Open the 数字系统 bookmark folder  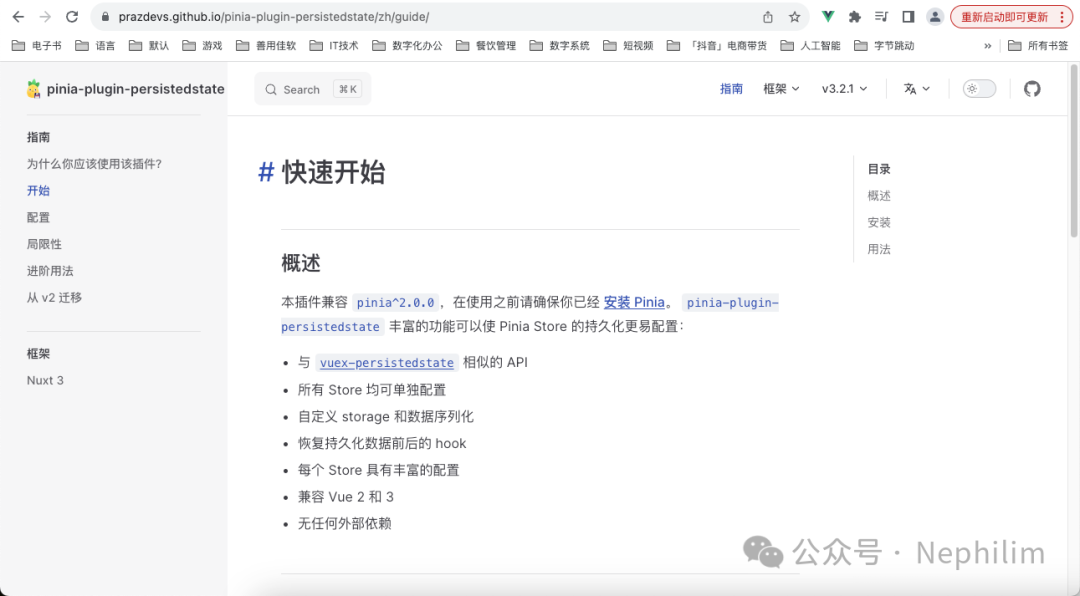(x=560, y=45)
